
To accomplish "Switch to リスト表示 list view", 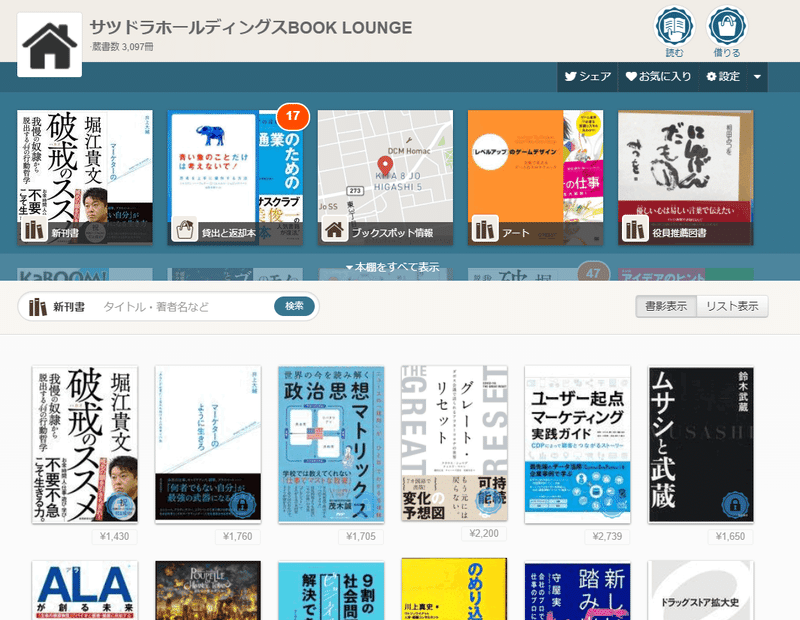I will 732,306.
